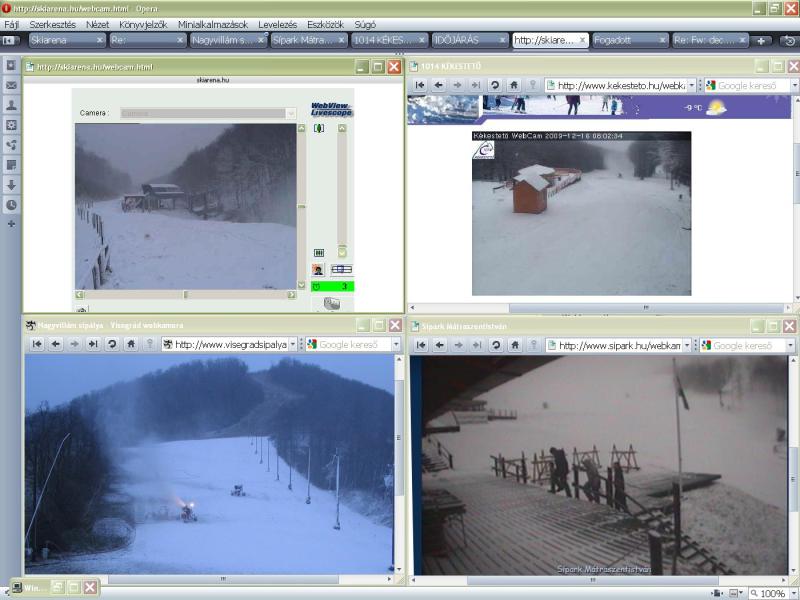Open the Mail panel in the sidebar
Screen dimensions: 800x600
pos(11,85)
